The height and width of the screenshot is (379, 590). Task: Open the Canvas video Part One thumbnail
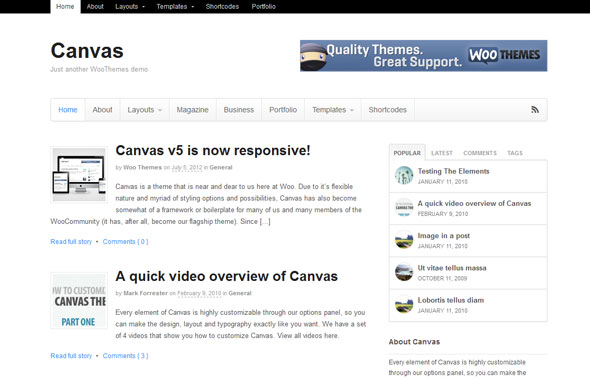coord(79,301)
